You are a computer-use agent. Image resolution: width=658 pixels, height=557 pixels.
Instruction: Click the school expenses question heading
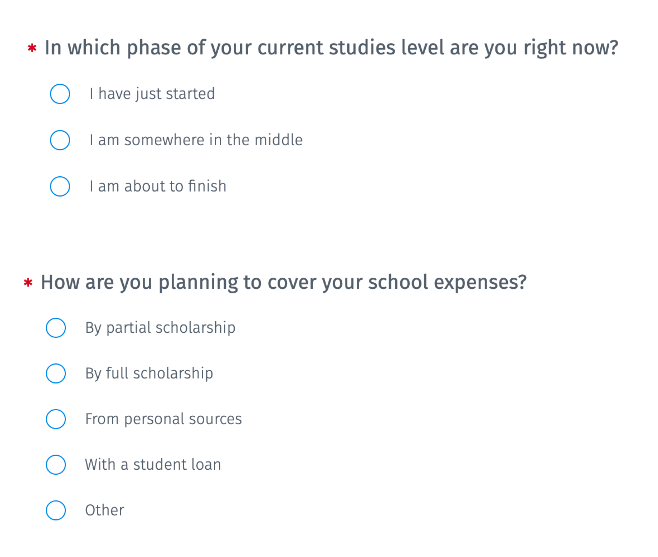point(283,282)
